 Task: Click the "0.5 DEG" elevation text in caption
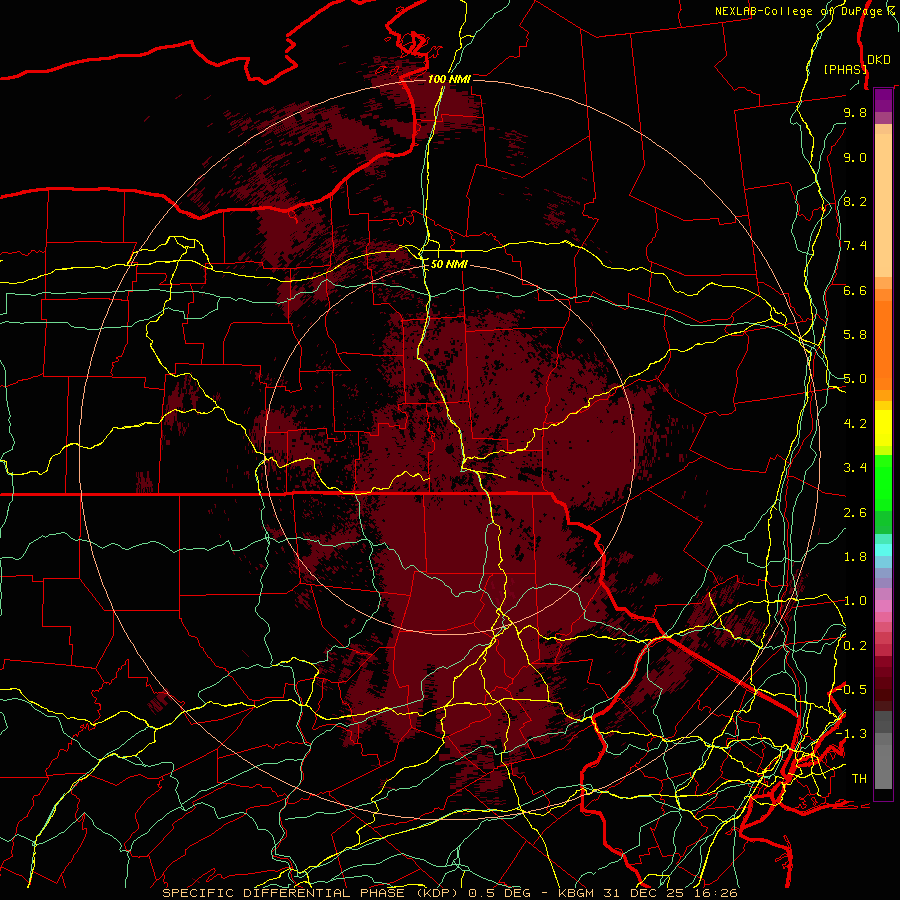(x=499, y=893)
